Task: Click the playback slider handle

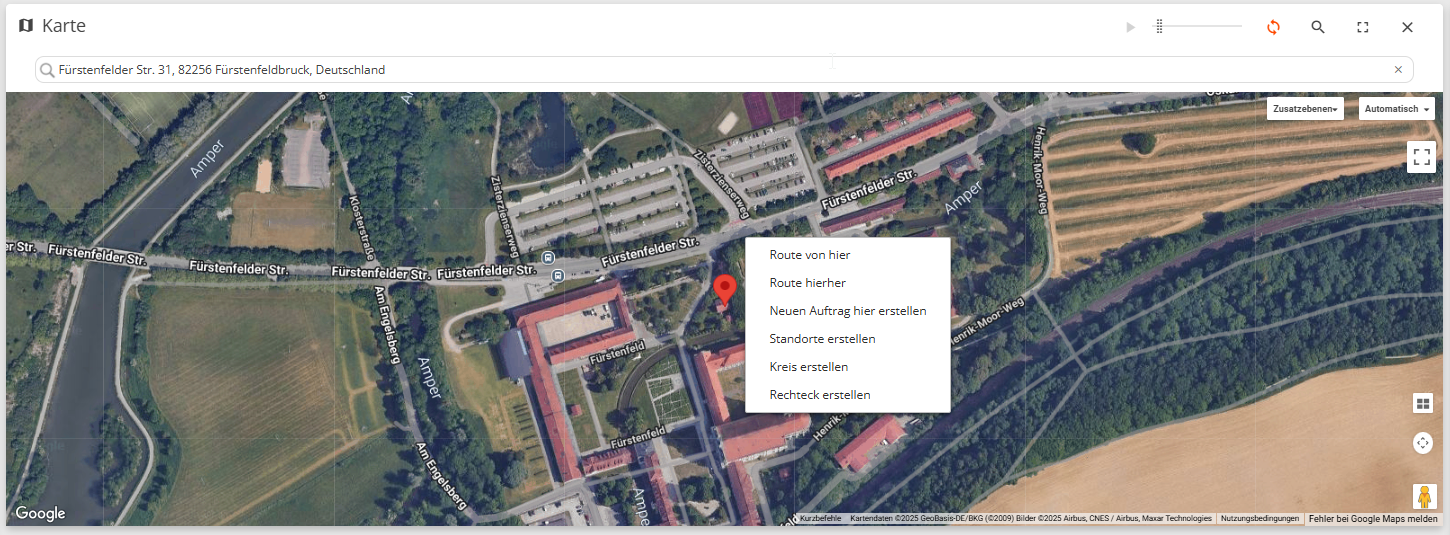Action: [x=1160, y=27]
